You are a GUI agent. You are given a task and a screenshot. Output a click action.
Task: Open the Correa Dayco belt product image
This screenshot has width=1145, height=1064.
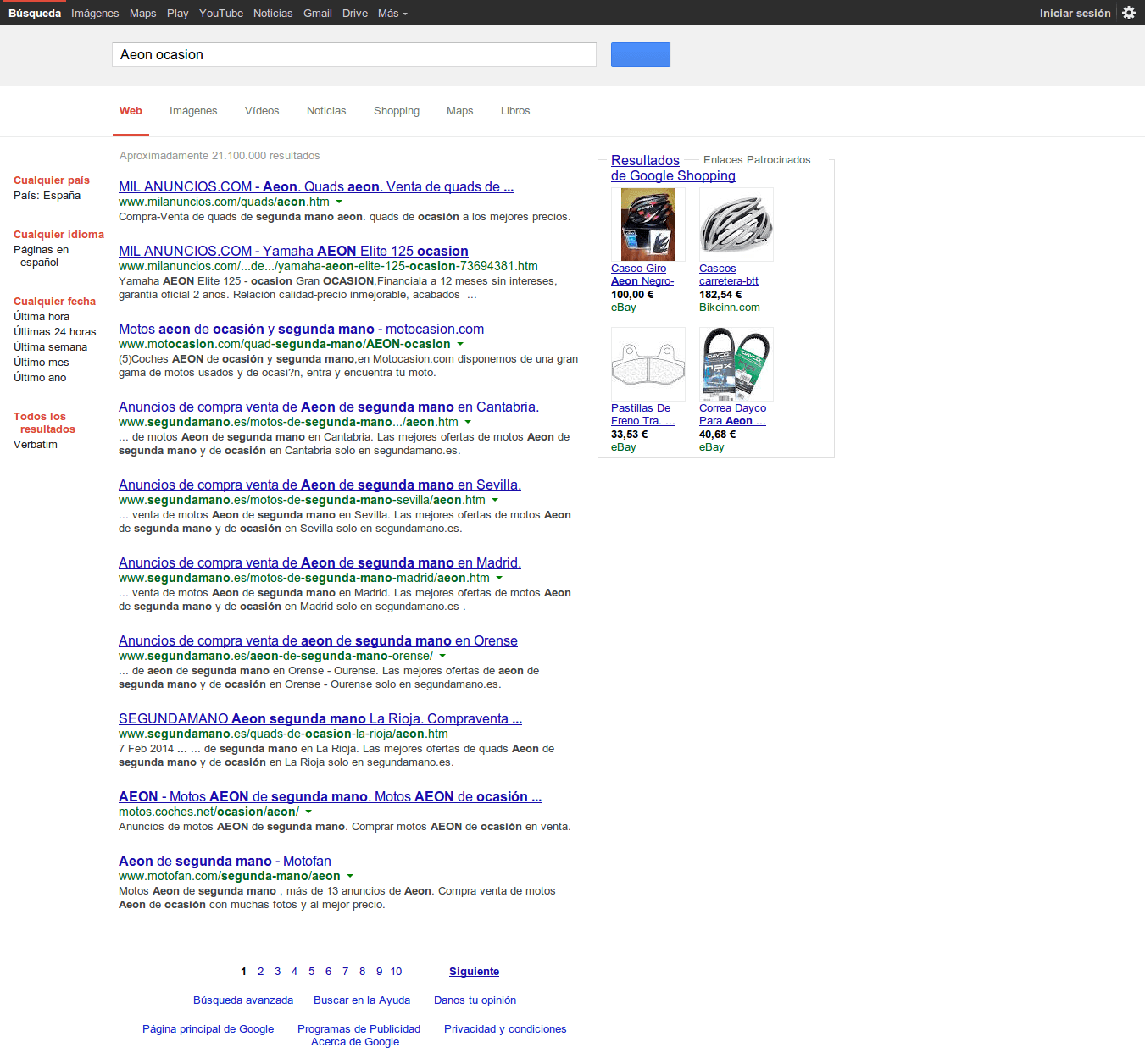coord(736,364)
